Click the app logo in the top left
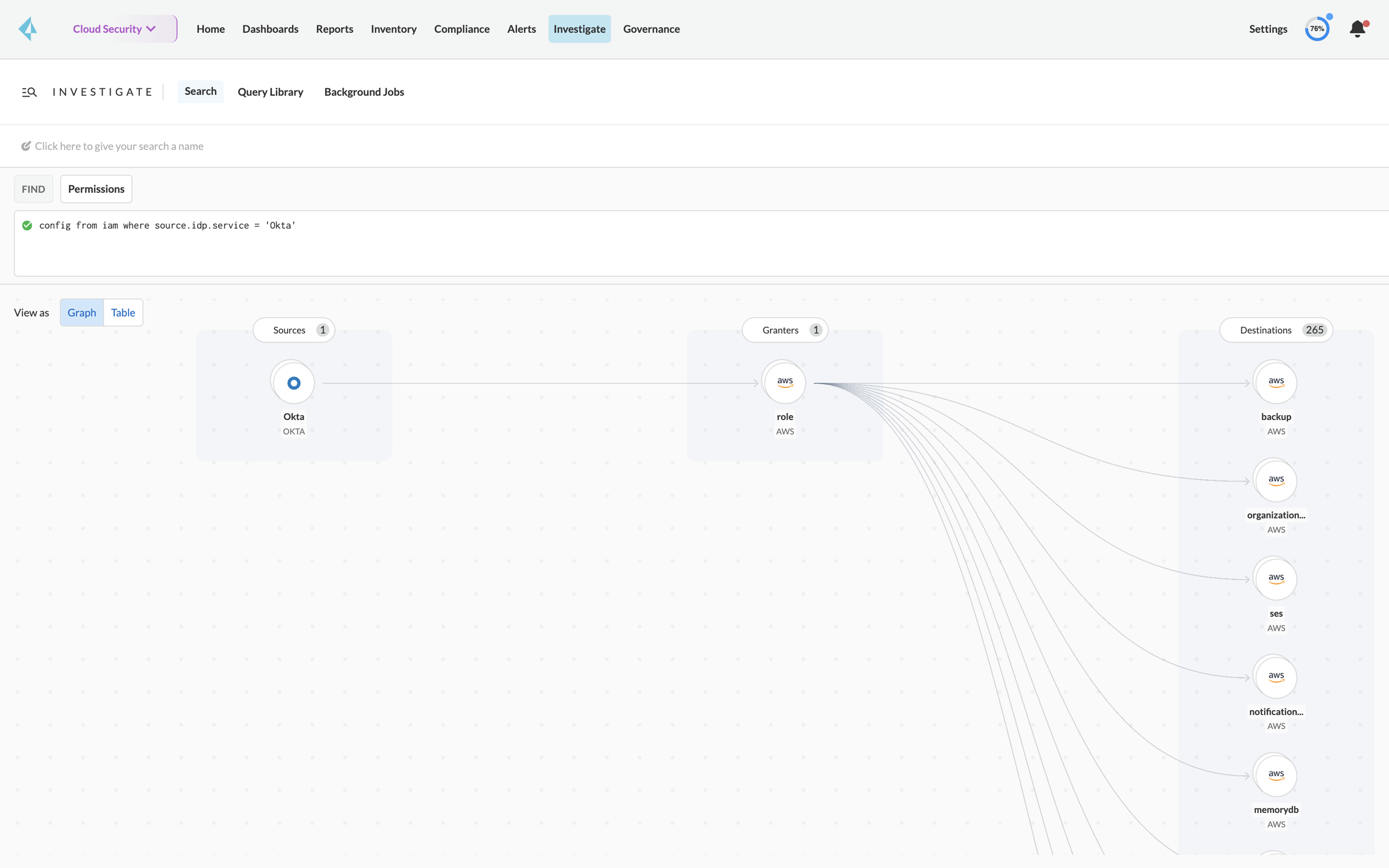The width and height of the screenshot is (1389, 868). [27, 28]
